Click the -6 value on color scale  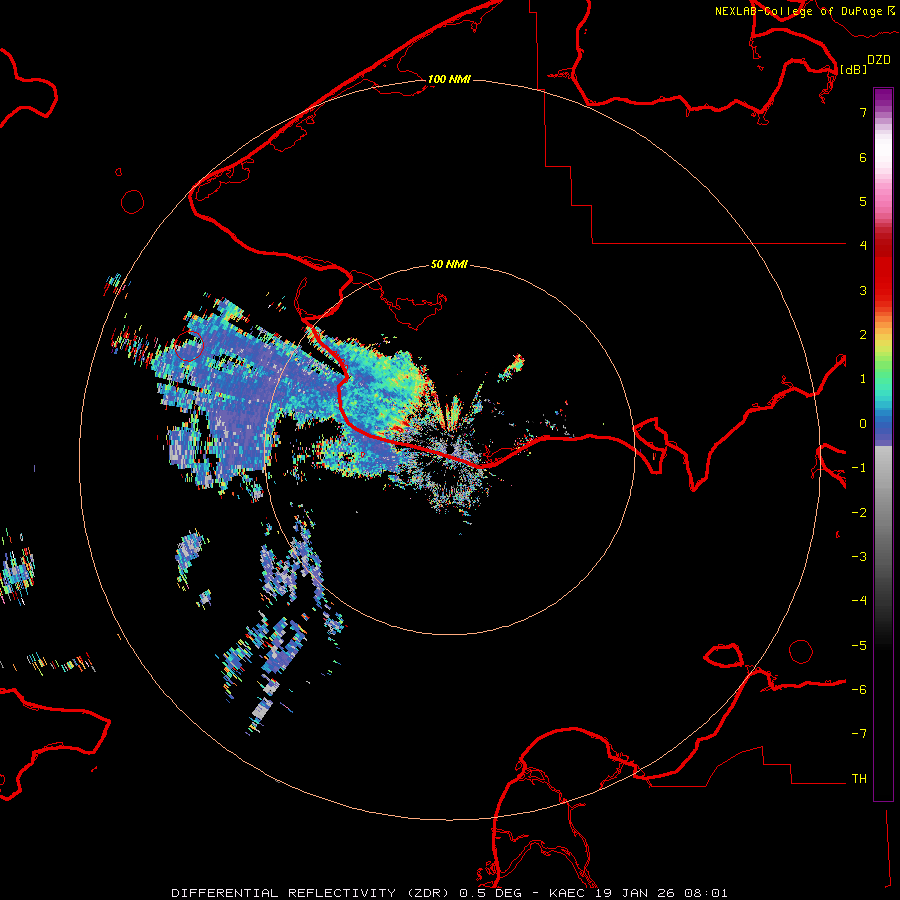(x=859, y=690)
